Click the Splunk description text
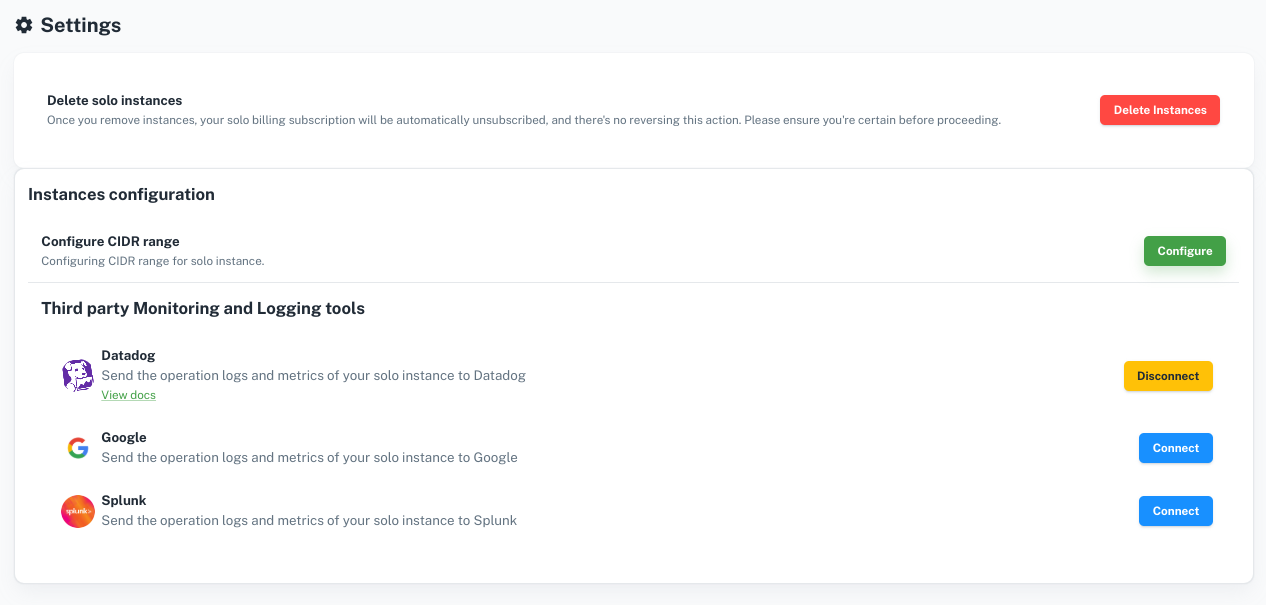The image size is (1266, 605). tap(309, 520)
